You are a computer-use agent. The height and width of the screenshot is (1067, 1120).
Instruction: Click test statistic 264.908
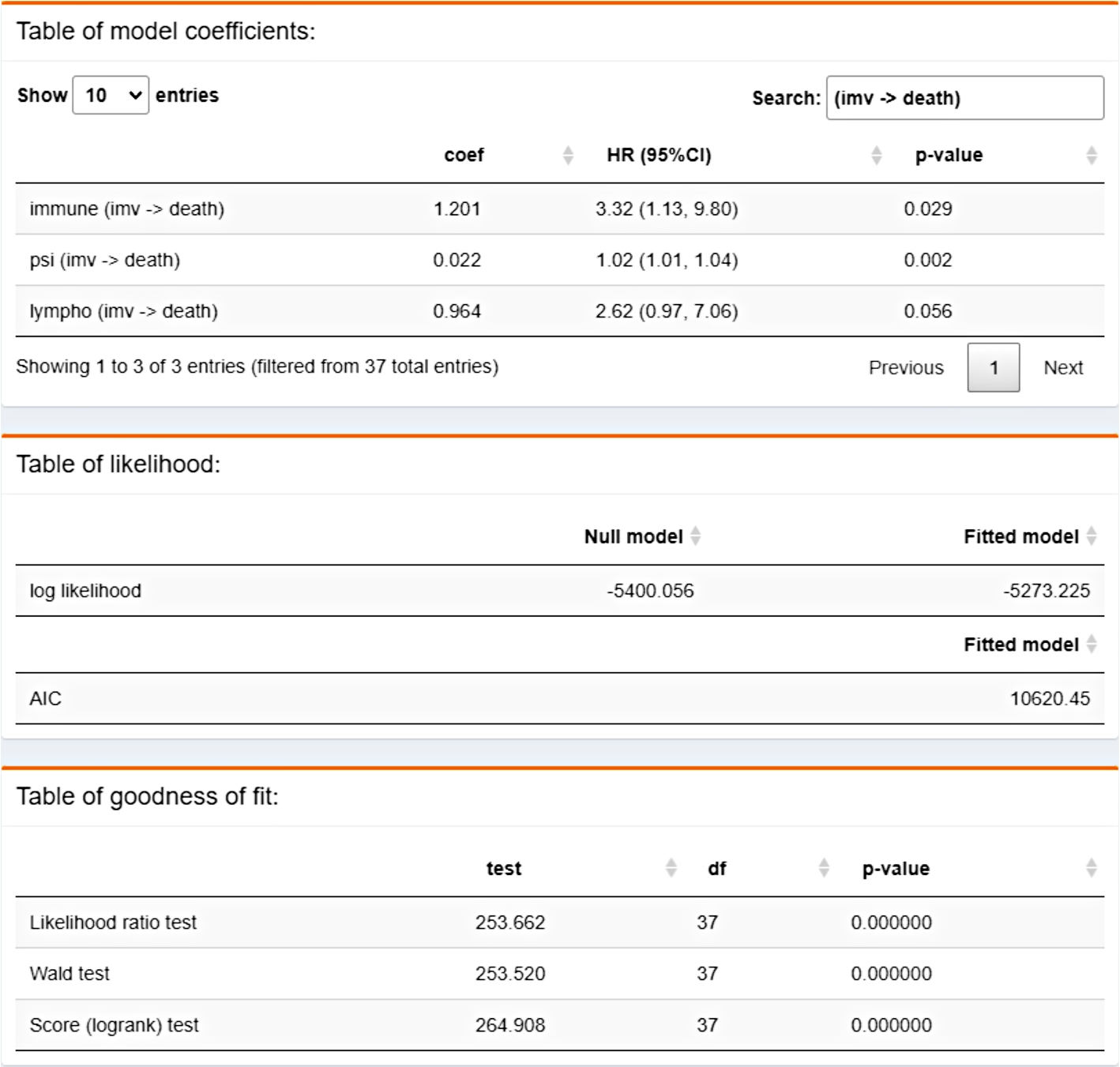(510, 1025)
